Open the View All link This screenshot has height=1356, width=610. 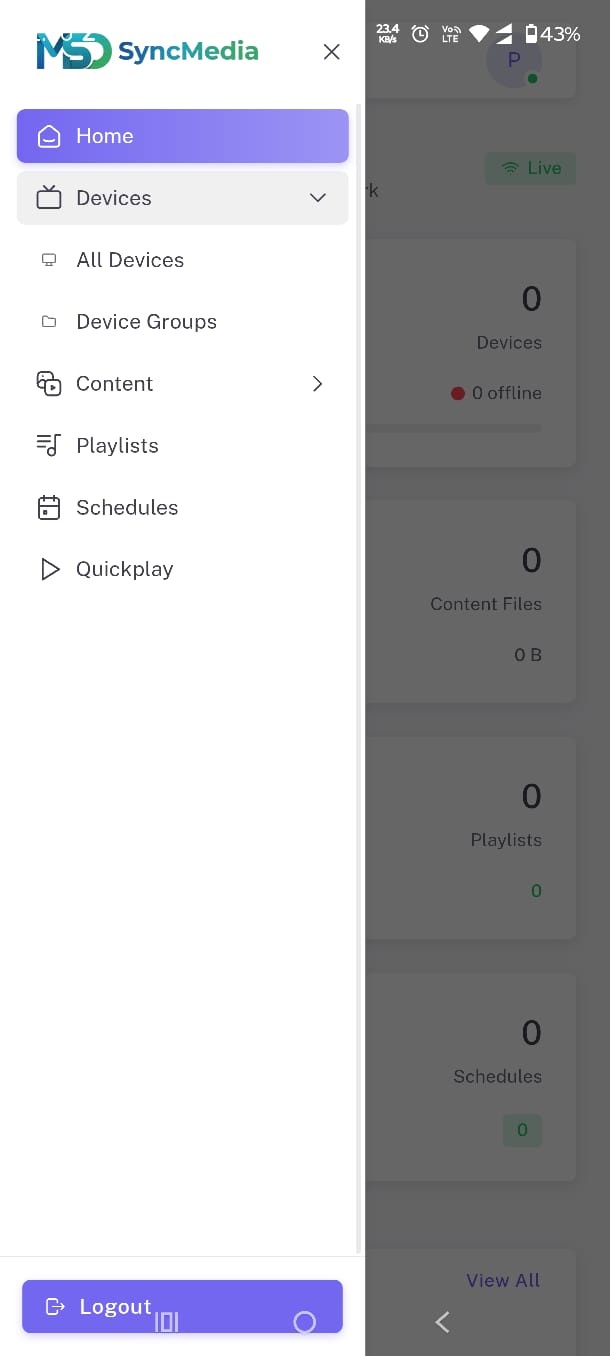(502, 1280)
